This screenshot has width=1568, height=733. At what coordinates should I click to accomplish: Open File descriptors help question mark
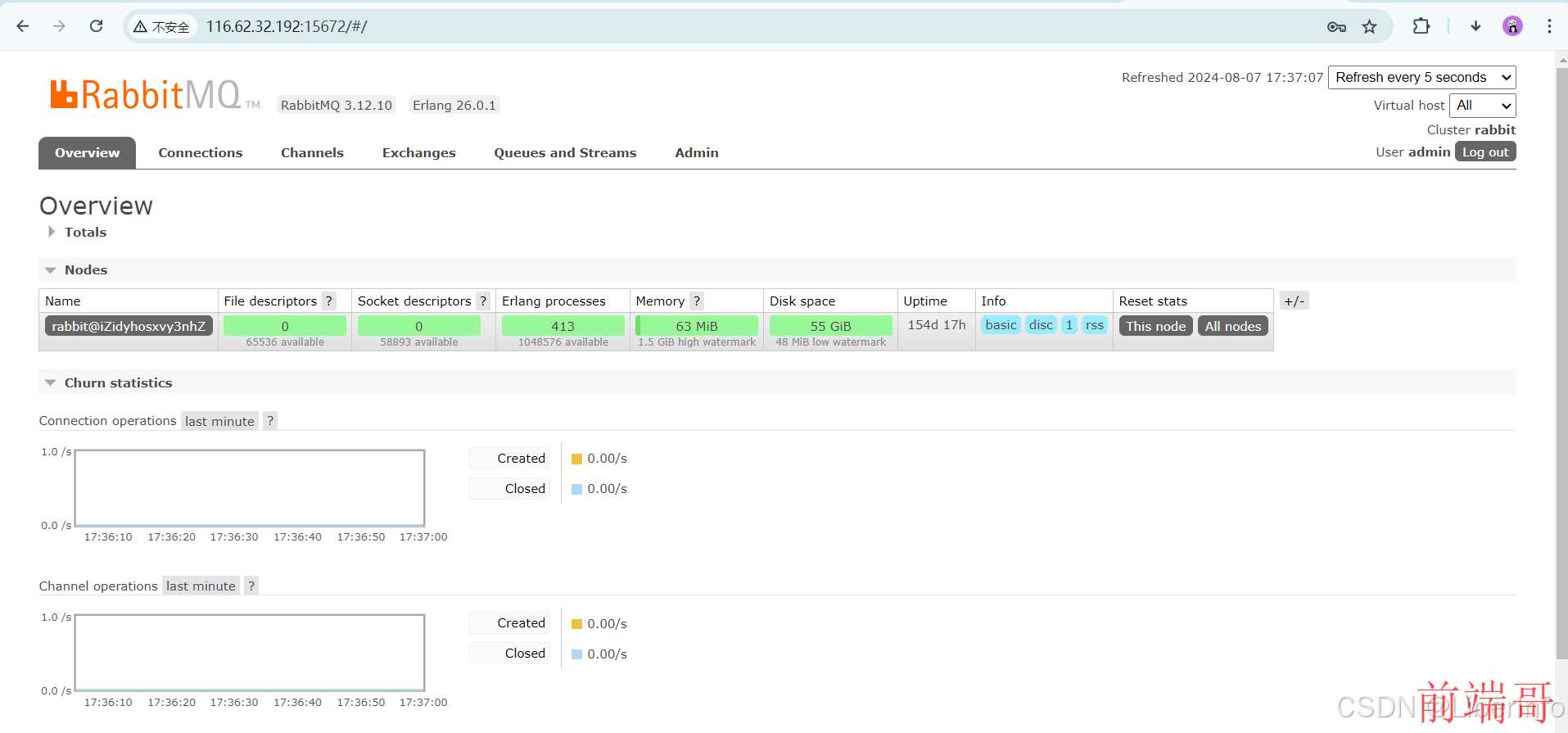pos(329,301)
